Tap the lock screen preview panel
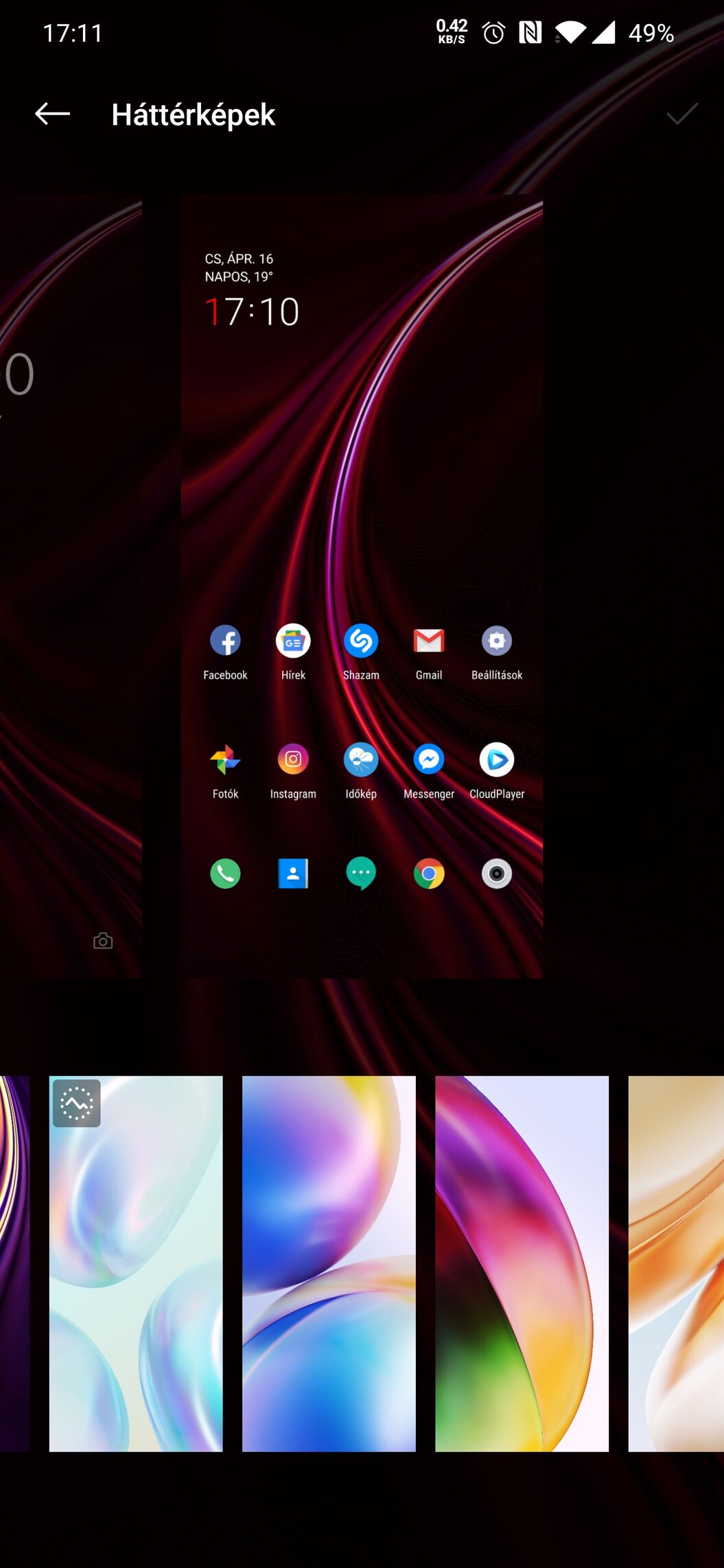Viewport: 724px width, 1568px height. [71, 586]
